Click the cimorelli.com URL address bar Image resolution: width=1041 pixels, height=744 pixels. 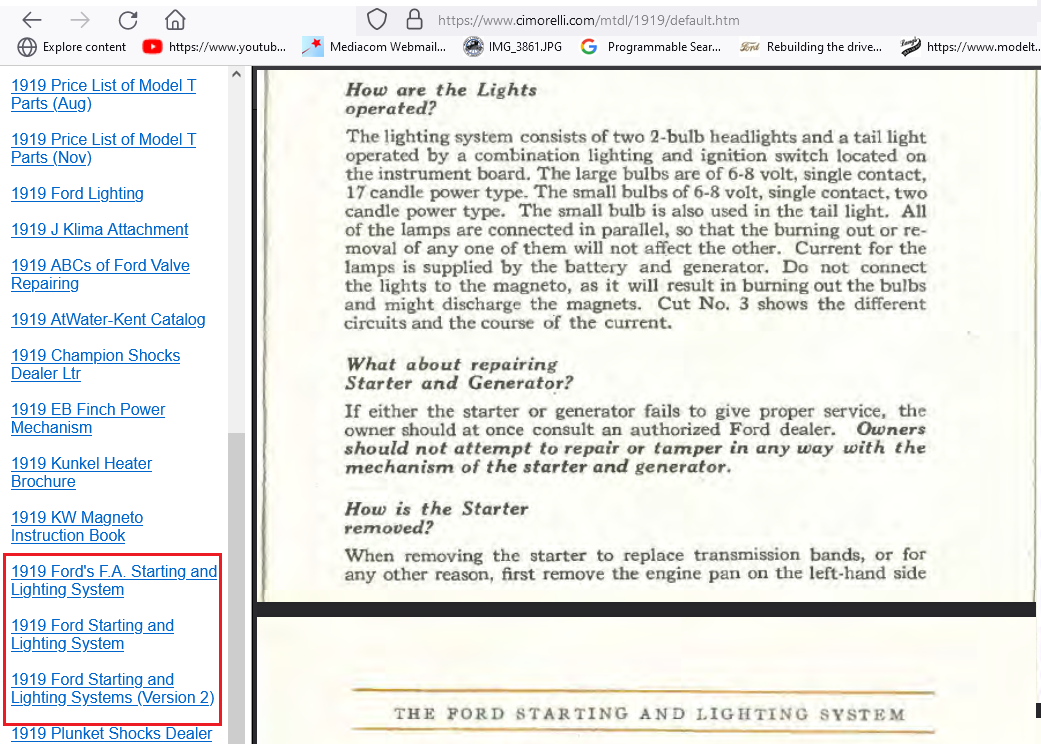(x=700, y=20)
